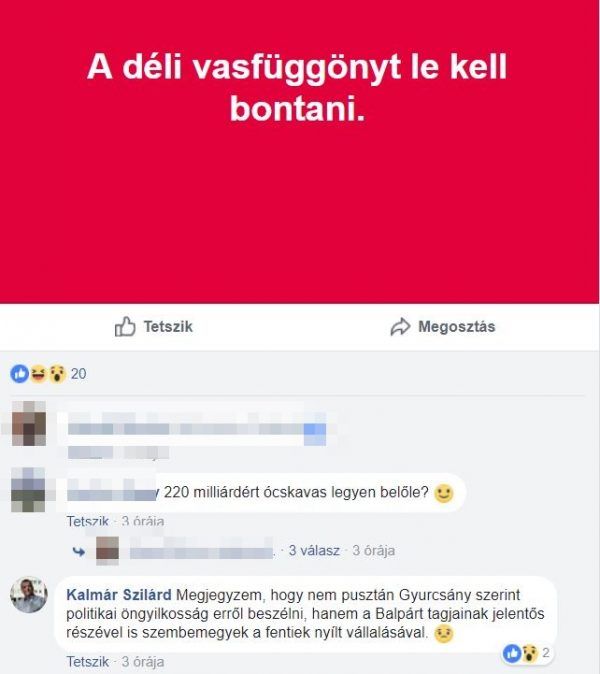Click the laughing reaction emoji
Screen dimensions: 600x674
38,374
